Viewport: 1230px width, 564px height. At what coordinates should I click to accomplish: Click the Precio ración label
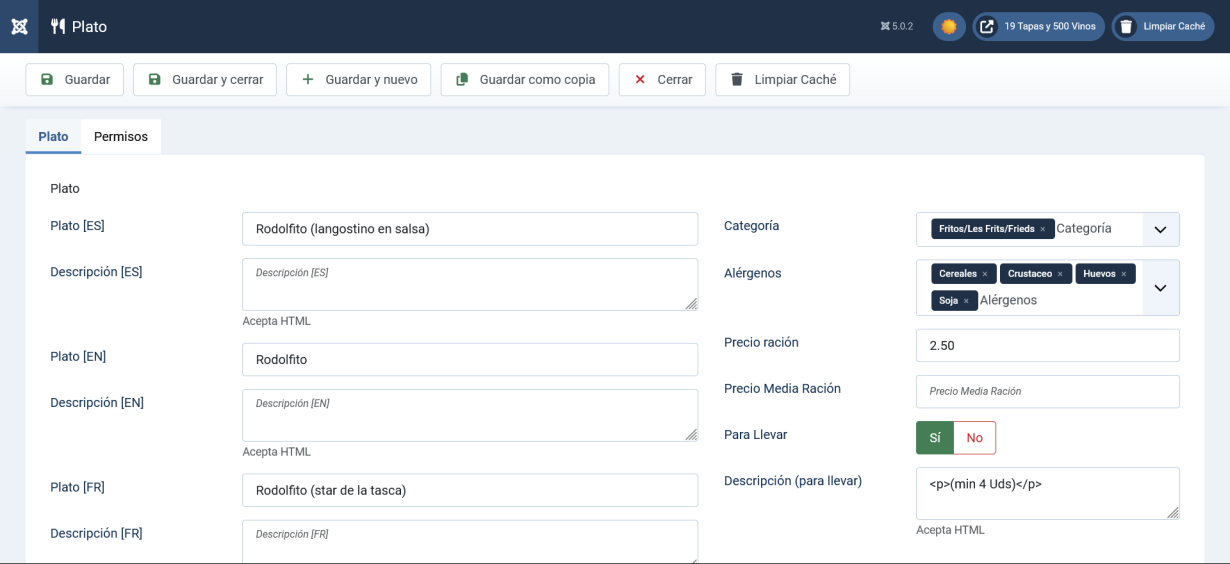click(x=761, y=342)
